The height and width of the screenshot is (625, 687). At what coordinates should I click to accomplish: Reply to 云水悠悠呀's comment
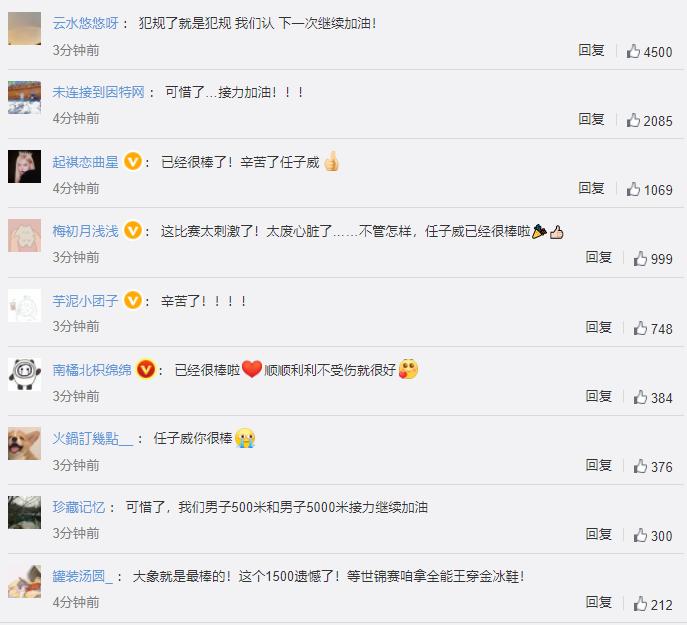(x=591, y=50)
